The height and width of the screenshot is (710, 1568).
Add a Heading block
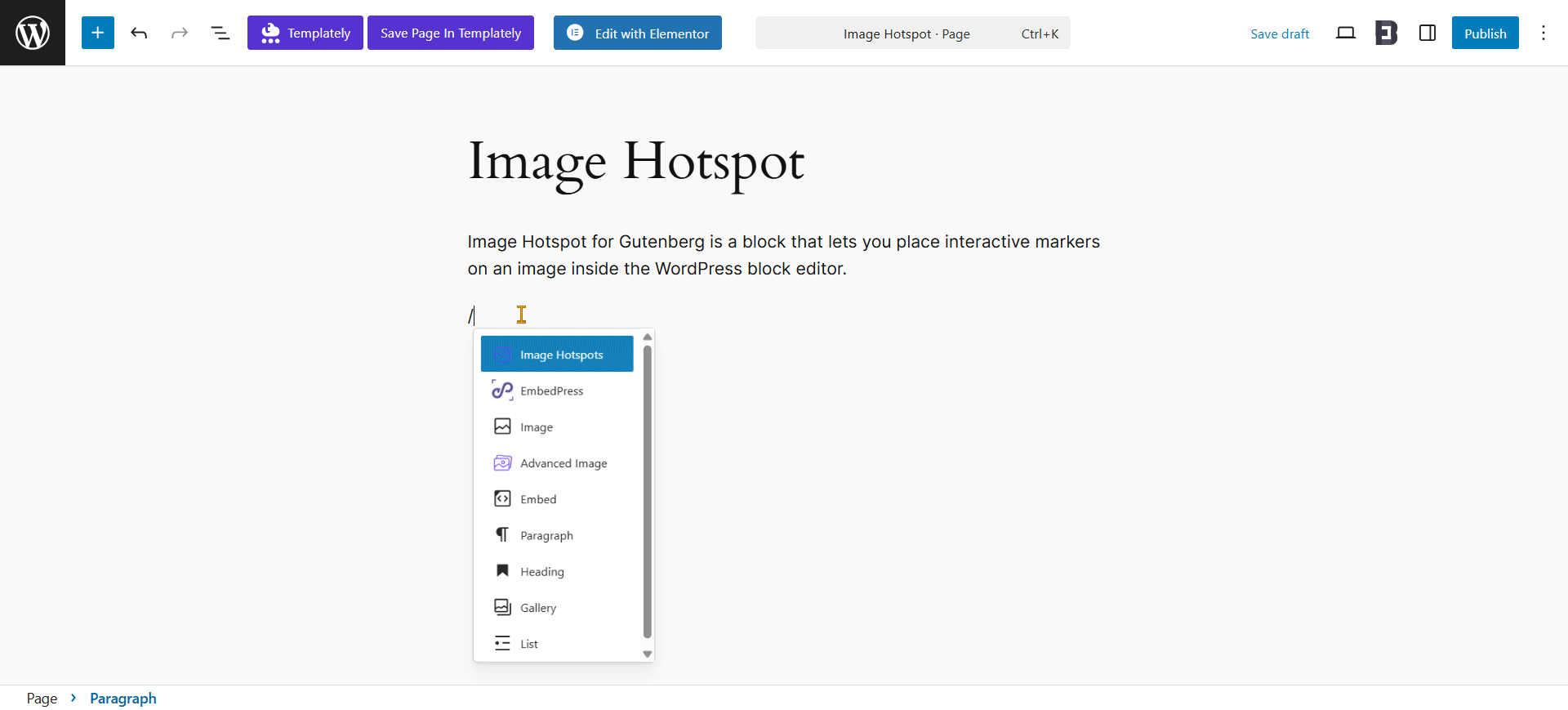coord(557,571)
